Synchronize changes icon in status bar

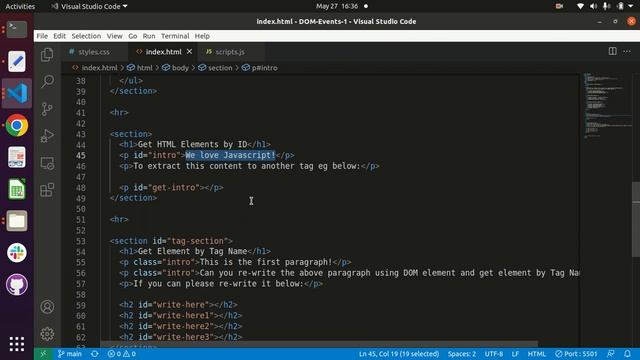point(95,354)
